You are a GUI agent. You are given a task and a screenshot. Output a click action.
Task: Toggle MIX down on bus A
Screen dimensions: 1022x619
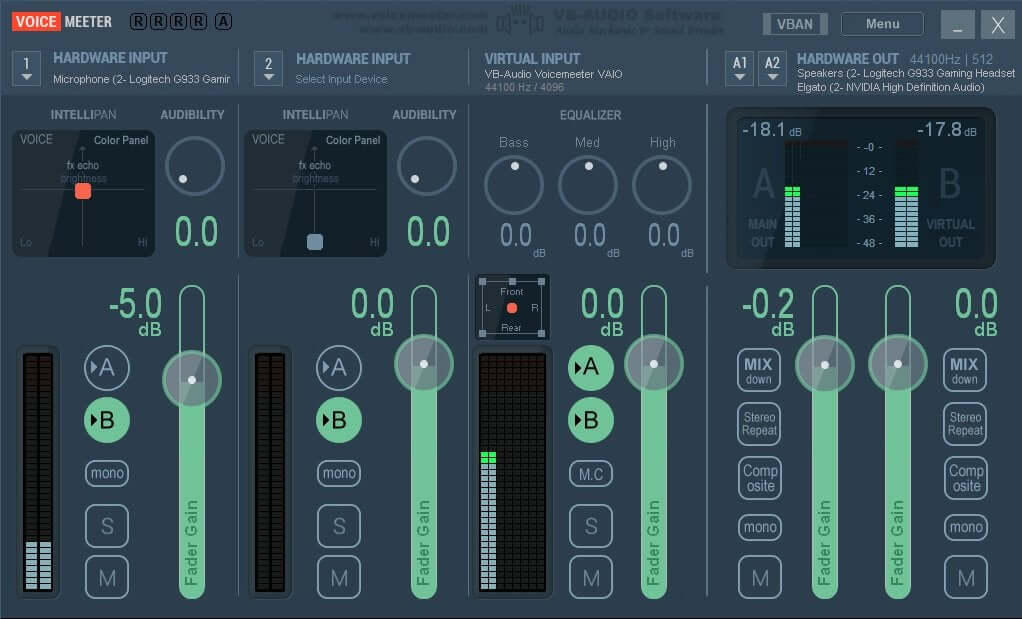point(759,370)
